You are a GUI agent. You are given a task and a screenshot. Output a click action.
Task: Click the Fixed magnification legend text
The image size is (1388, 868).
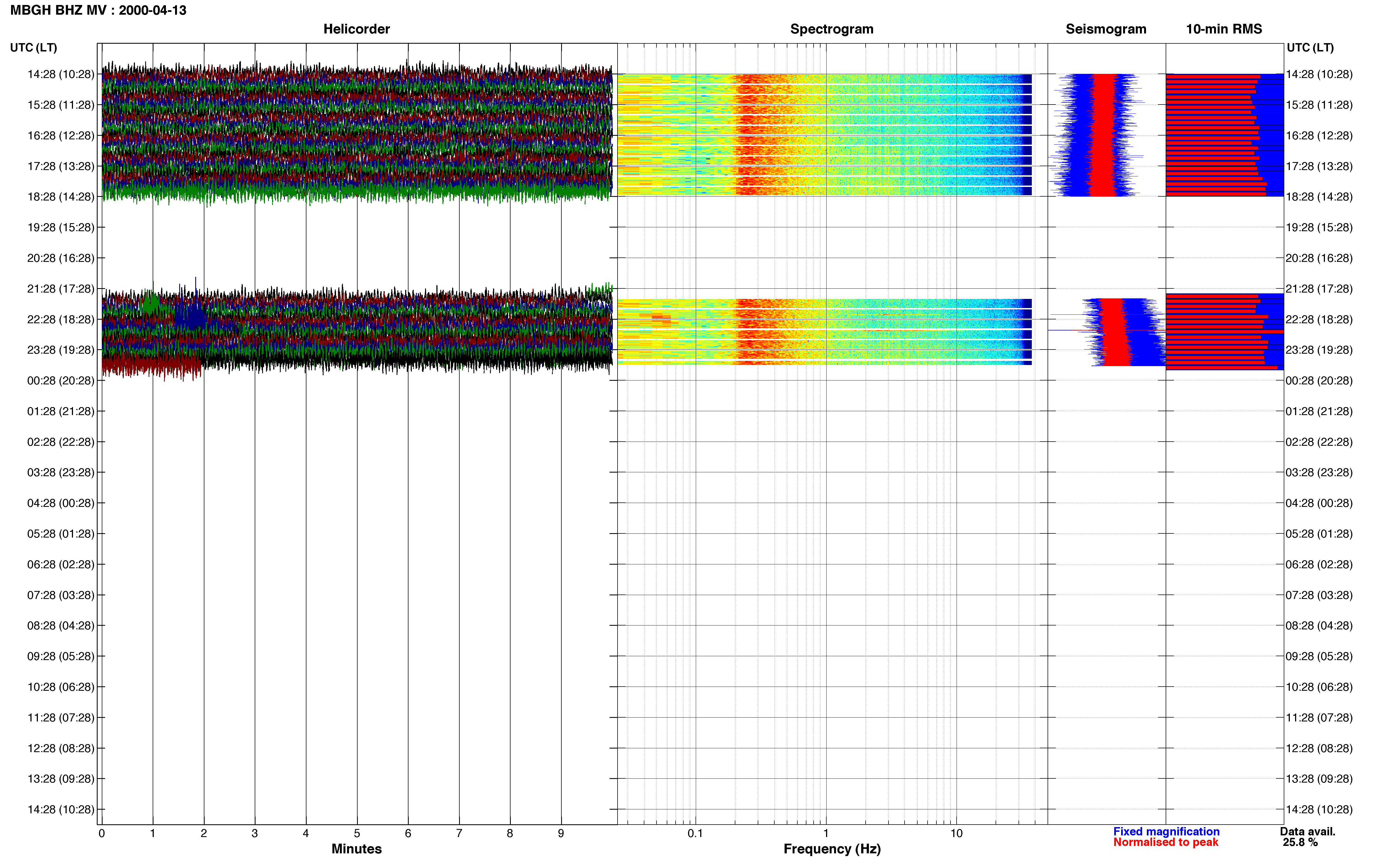(1166, 831)
